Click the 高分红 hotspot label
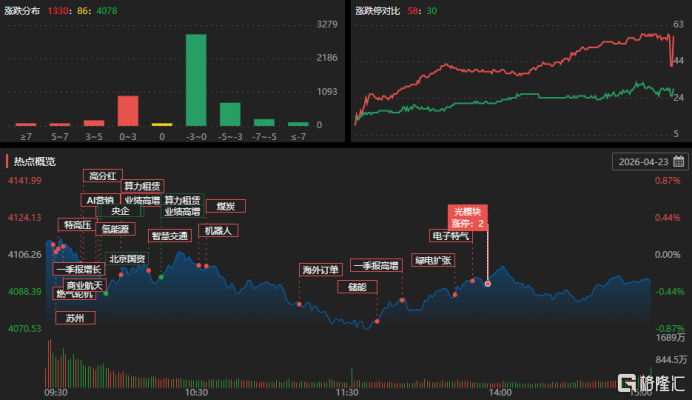The height and width of the screenshot is (400, 692). tap(102, 176)
